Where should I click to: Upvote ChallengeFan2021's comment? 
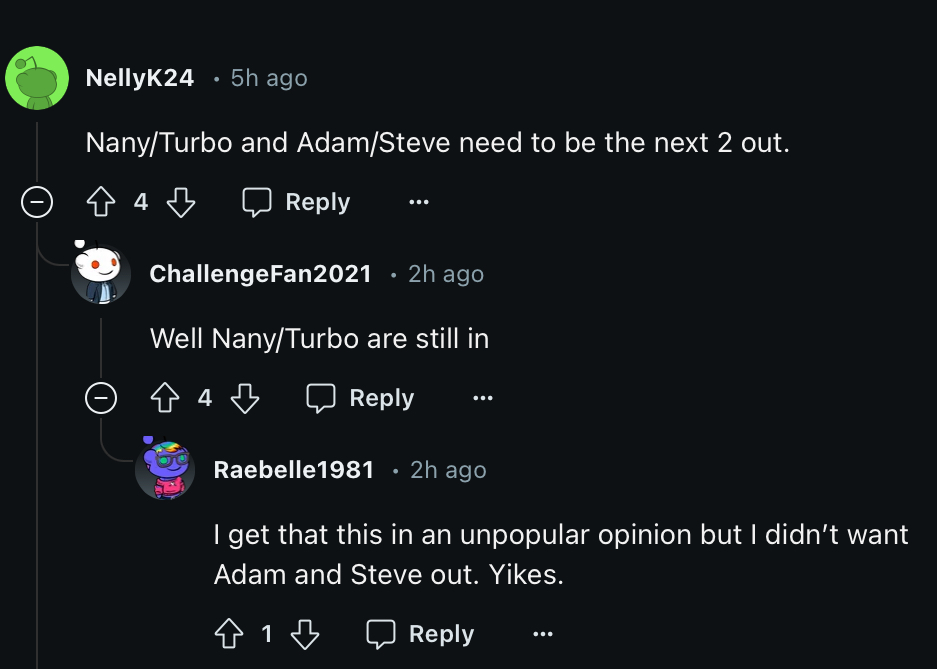[165, 398]
